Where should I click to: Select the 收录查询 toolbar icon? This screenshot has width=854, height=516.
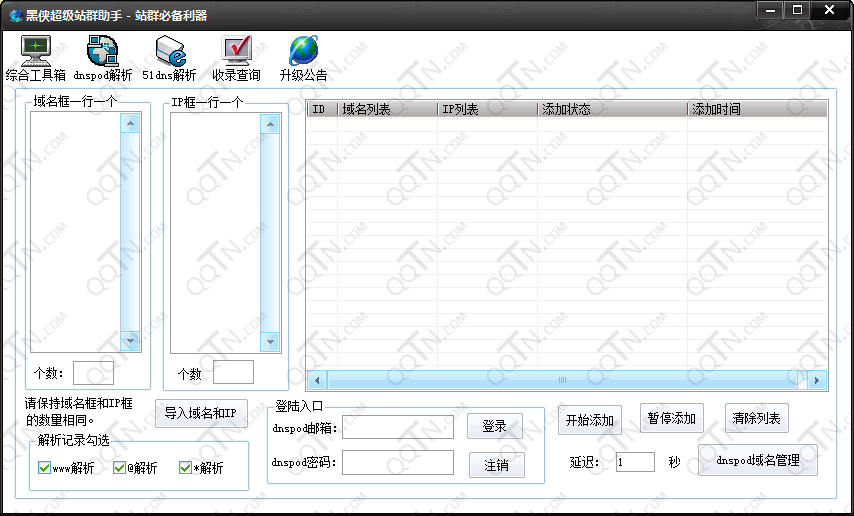point(236,51)
